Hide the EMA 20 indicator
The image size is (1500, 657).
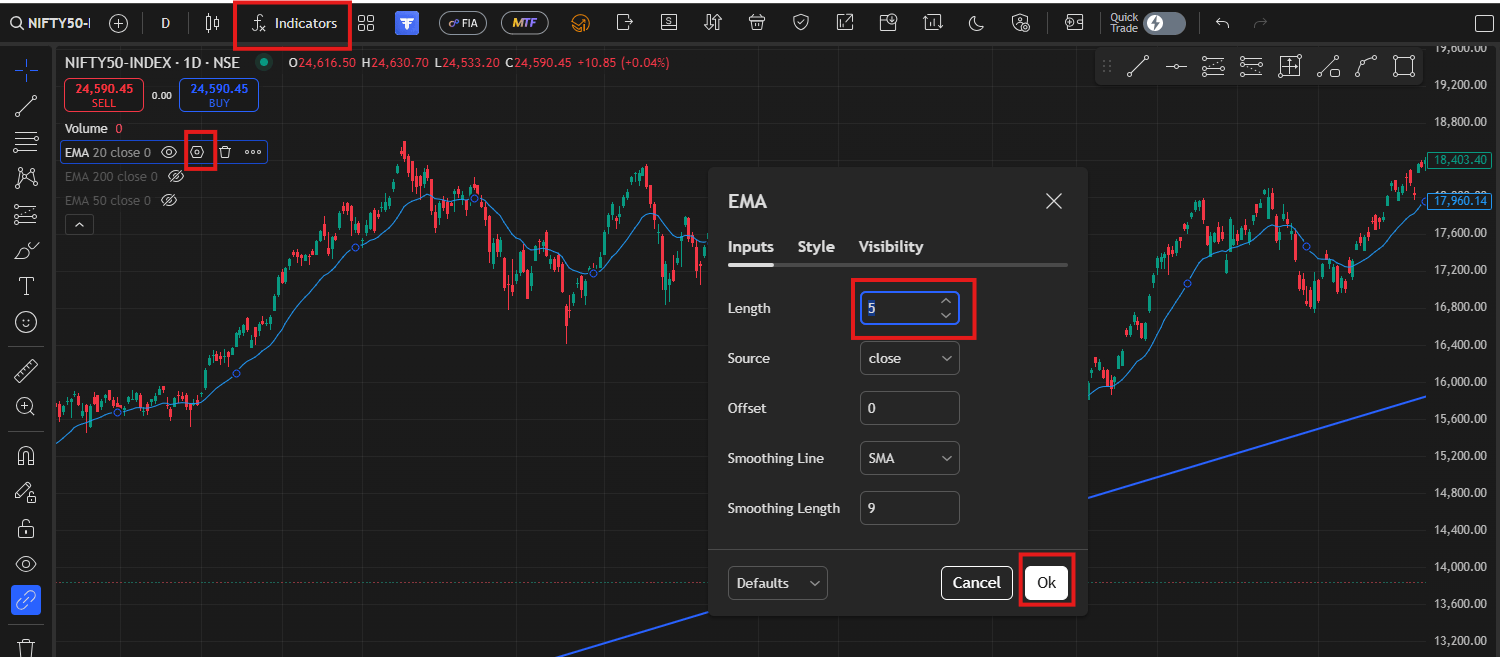170,152
